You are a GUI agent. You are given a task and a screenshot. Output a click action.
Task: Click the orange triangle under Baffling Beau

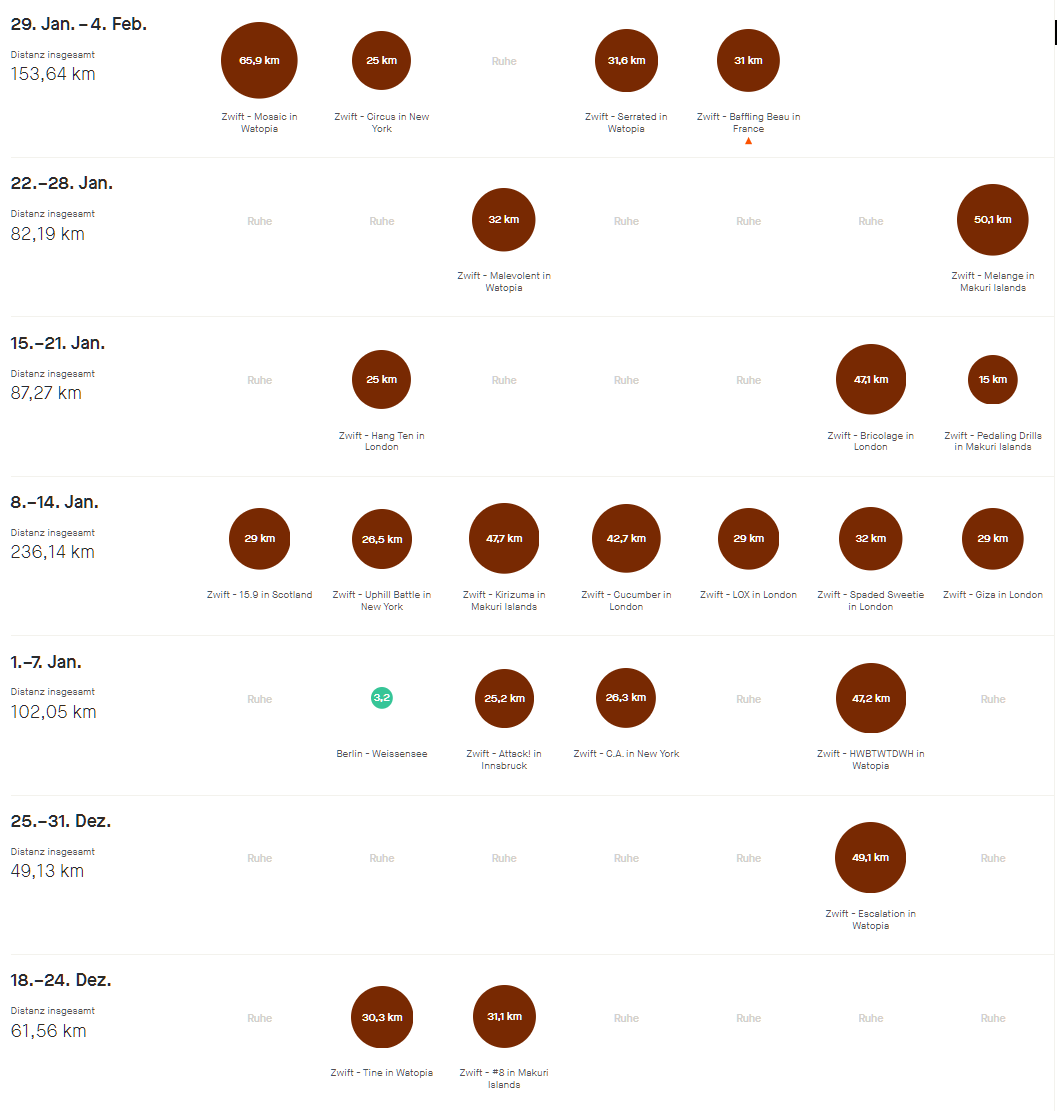tap(748, 141)
